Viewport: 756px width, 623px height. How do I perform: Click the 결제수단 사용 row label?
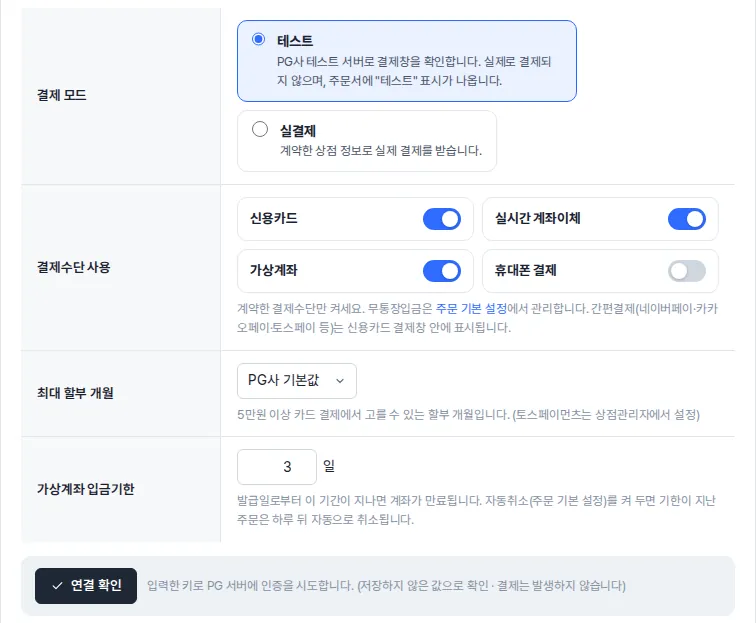[x=74, y=267]
